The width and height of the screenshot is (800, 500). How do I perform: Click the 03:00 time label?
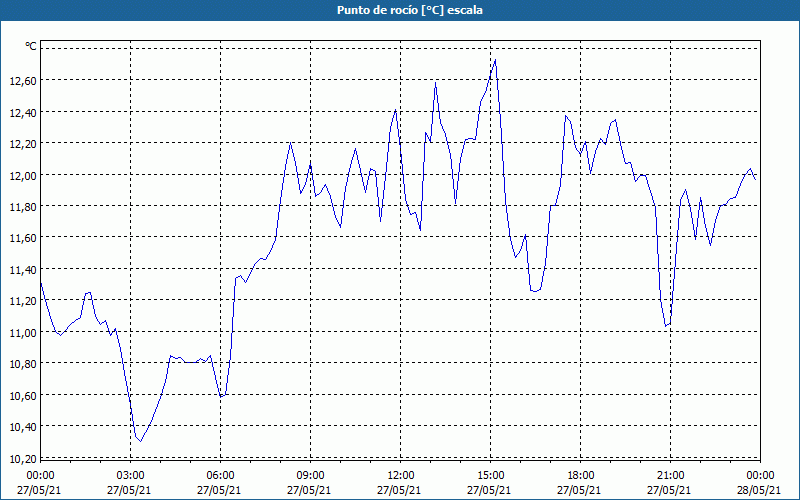click(130, 476)
